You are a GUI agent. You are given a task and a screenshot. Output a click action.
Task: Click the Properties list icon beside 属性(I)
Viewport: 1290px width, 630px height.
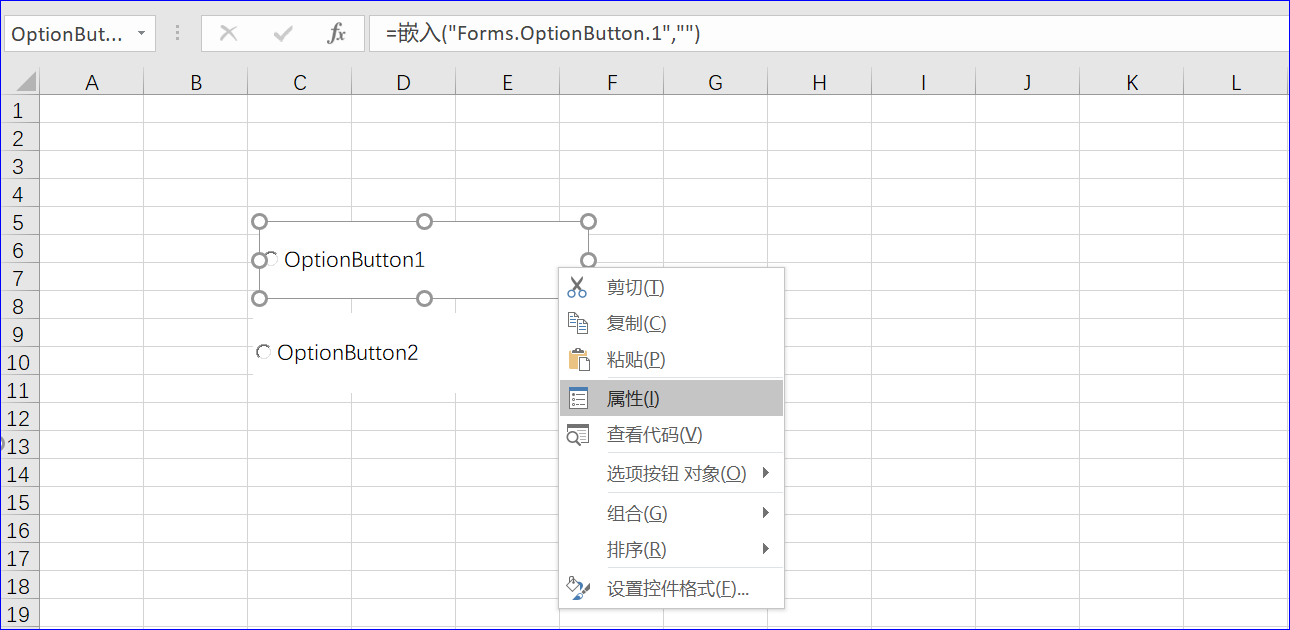(x=578, y=397)
